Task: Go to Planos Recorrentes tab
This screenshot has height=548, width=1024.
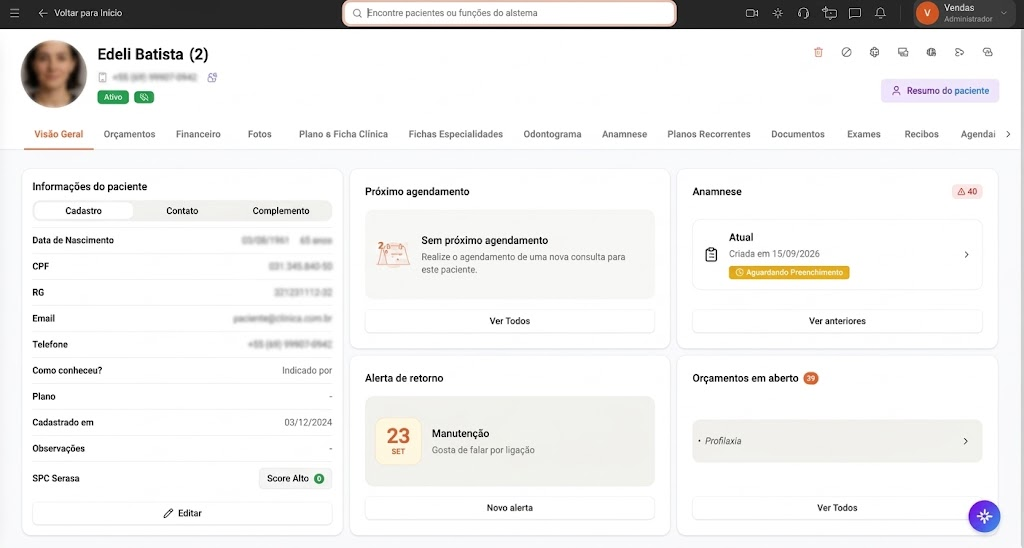Action: tap(709, 134)
